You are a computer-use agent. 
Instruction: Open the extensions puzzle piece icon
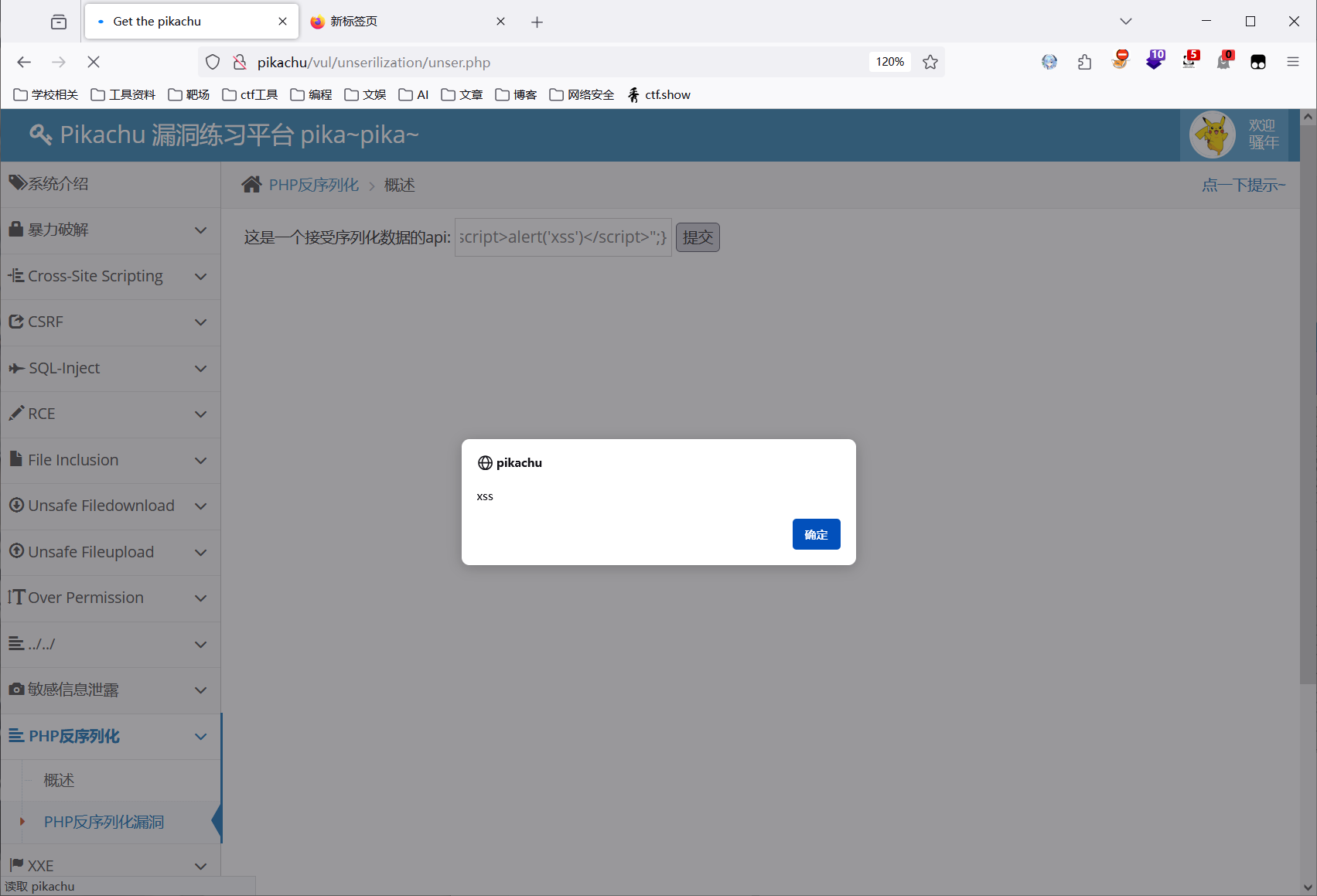[1084, 62]
